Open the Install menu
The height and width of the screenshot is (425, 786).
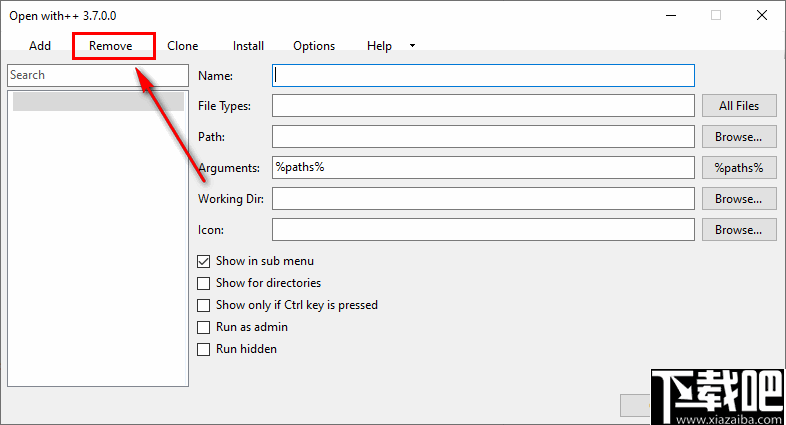pyautogui.click(x=248, y=46)
